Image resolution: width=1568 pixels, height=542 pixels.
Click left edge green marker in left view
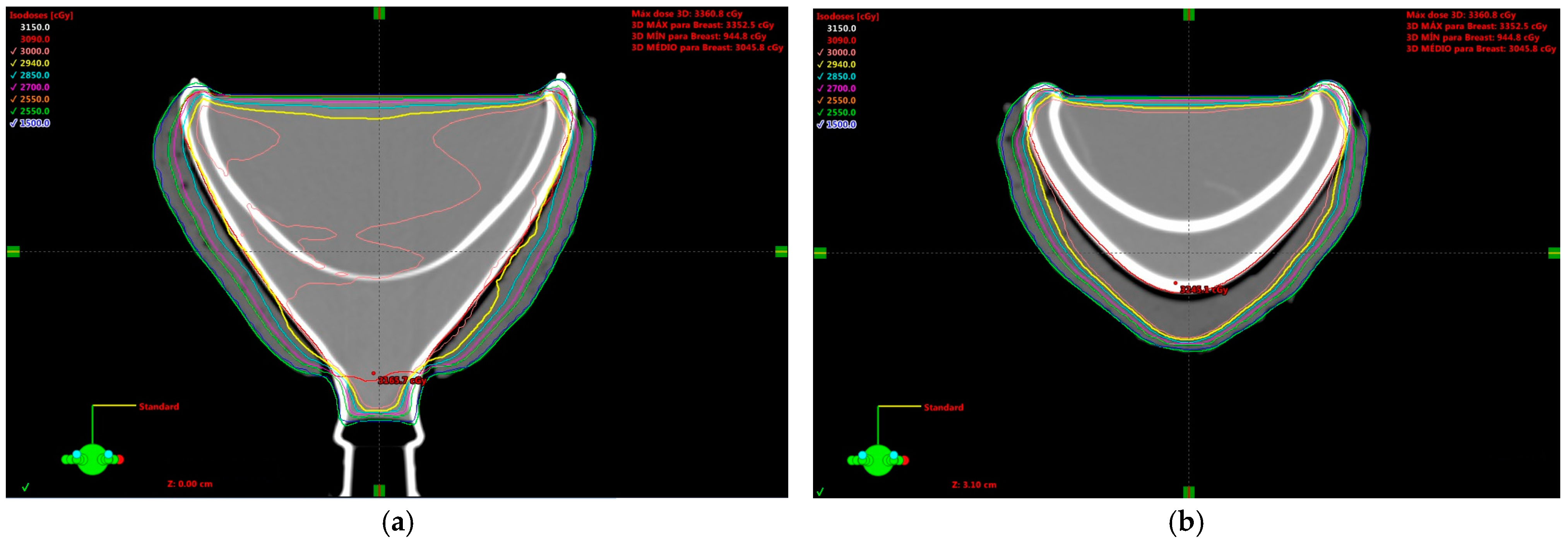(14, 251)
